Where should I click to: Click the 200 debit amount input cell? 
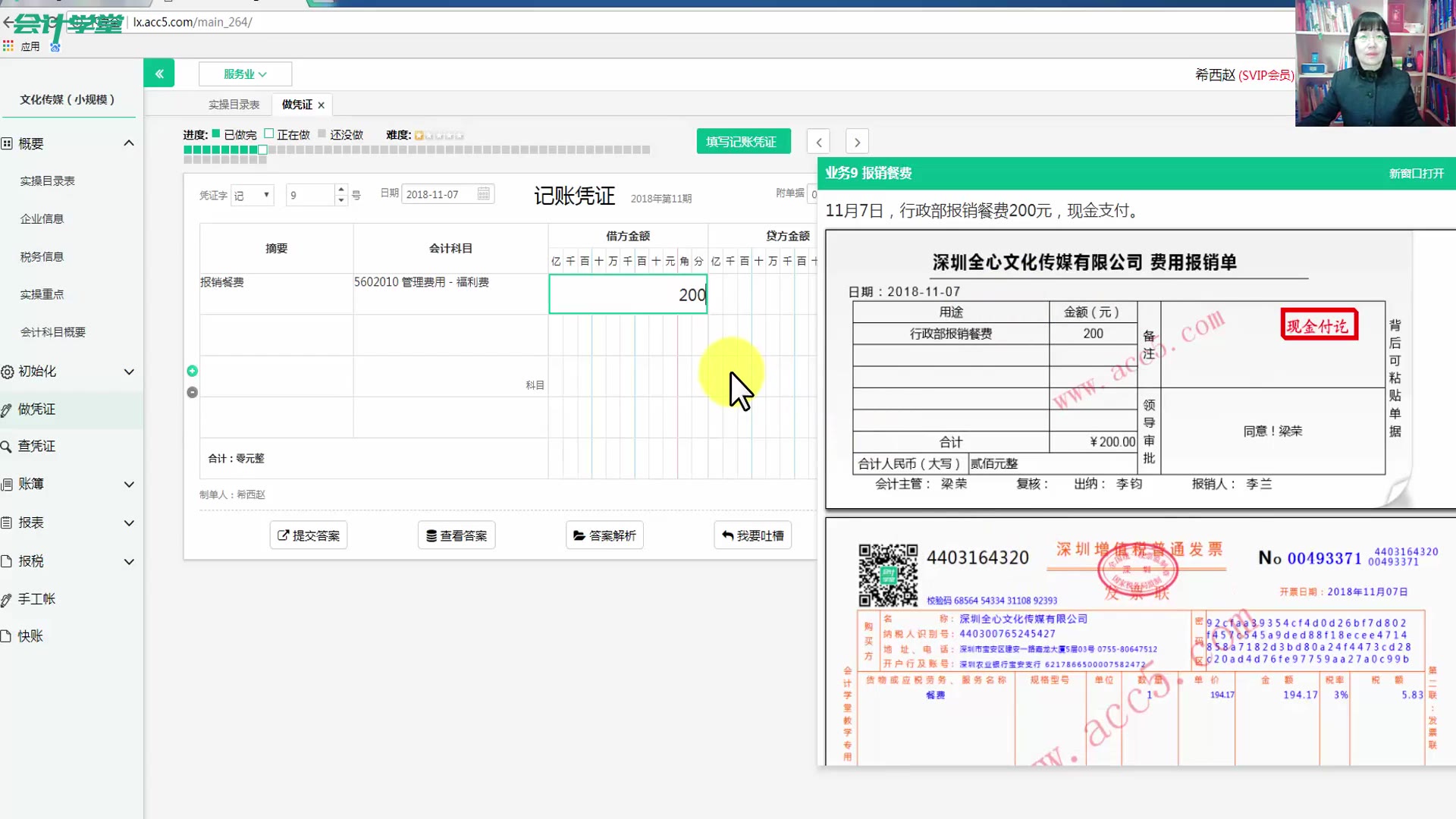[x=627, y=294]
